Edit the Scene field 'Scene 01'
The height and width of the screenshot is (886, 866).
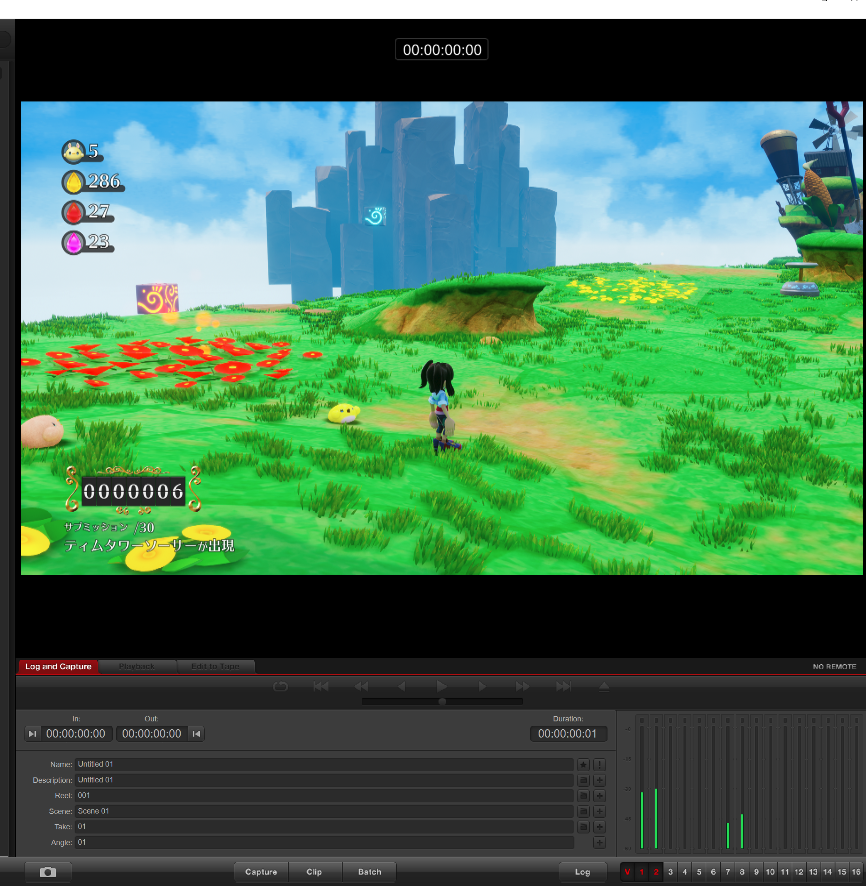point(324,811)
